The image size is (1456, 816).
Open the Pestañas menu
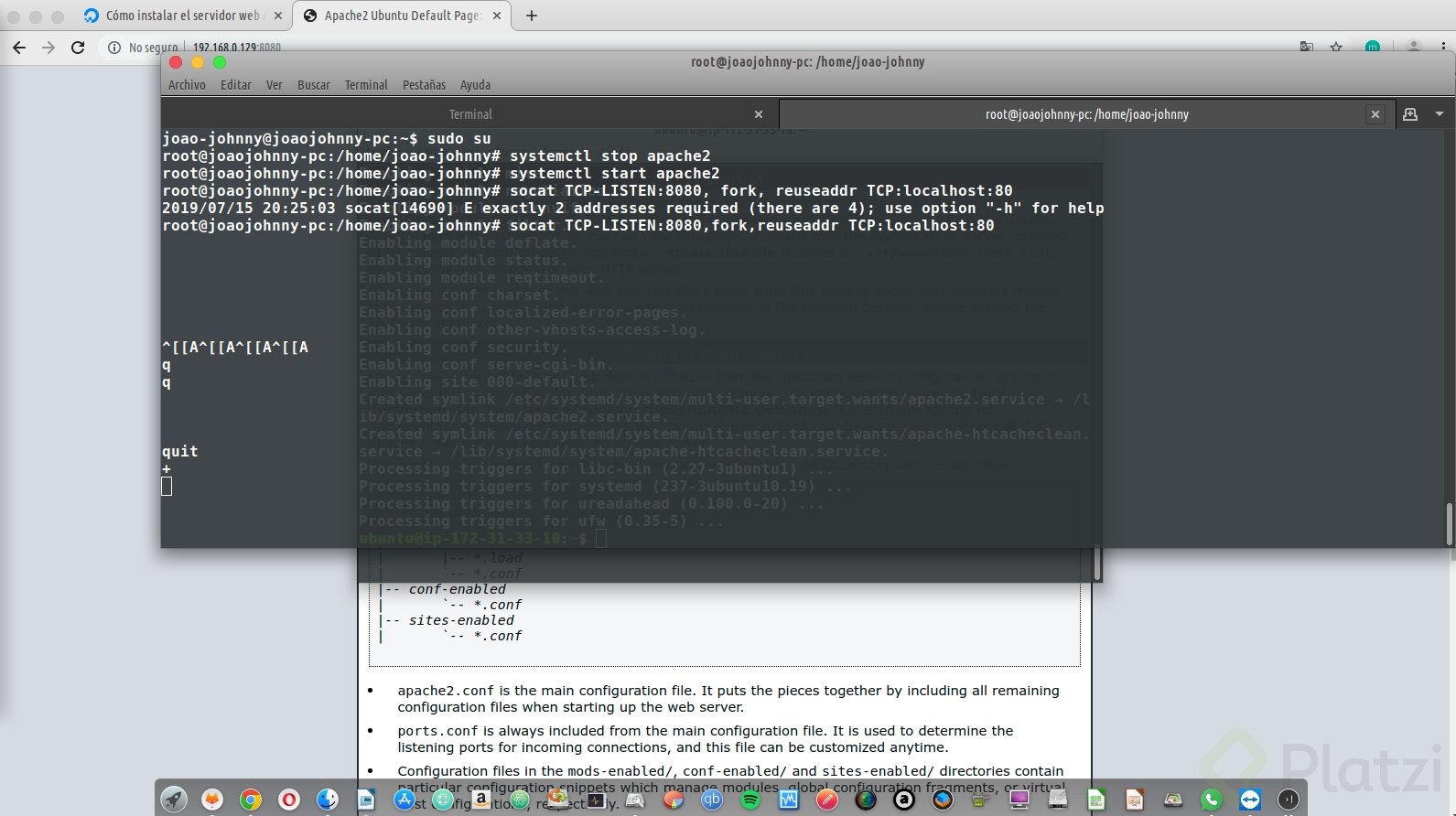coord(425,85)
